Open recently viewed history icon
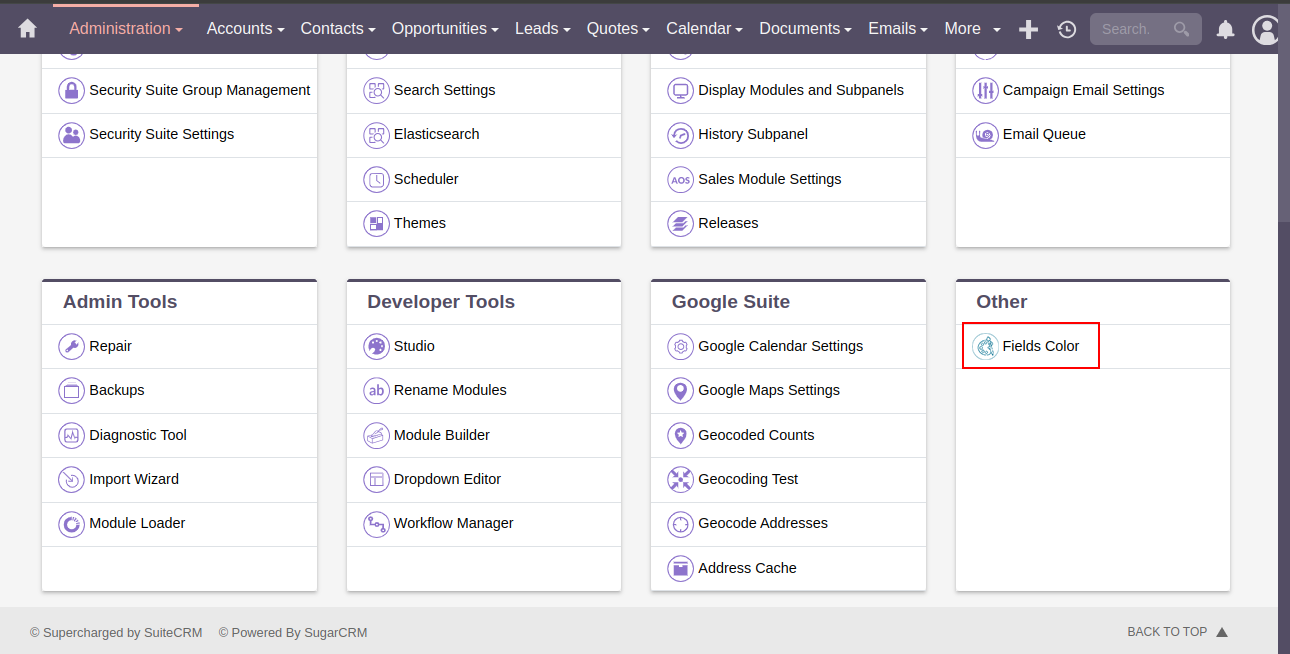The width and height of the screenshot is (1290, 654). pyautogui.click(x=1067, y=29)
